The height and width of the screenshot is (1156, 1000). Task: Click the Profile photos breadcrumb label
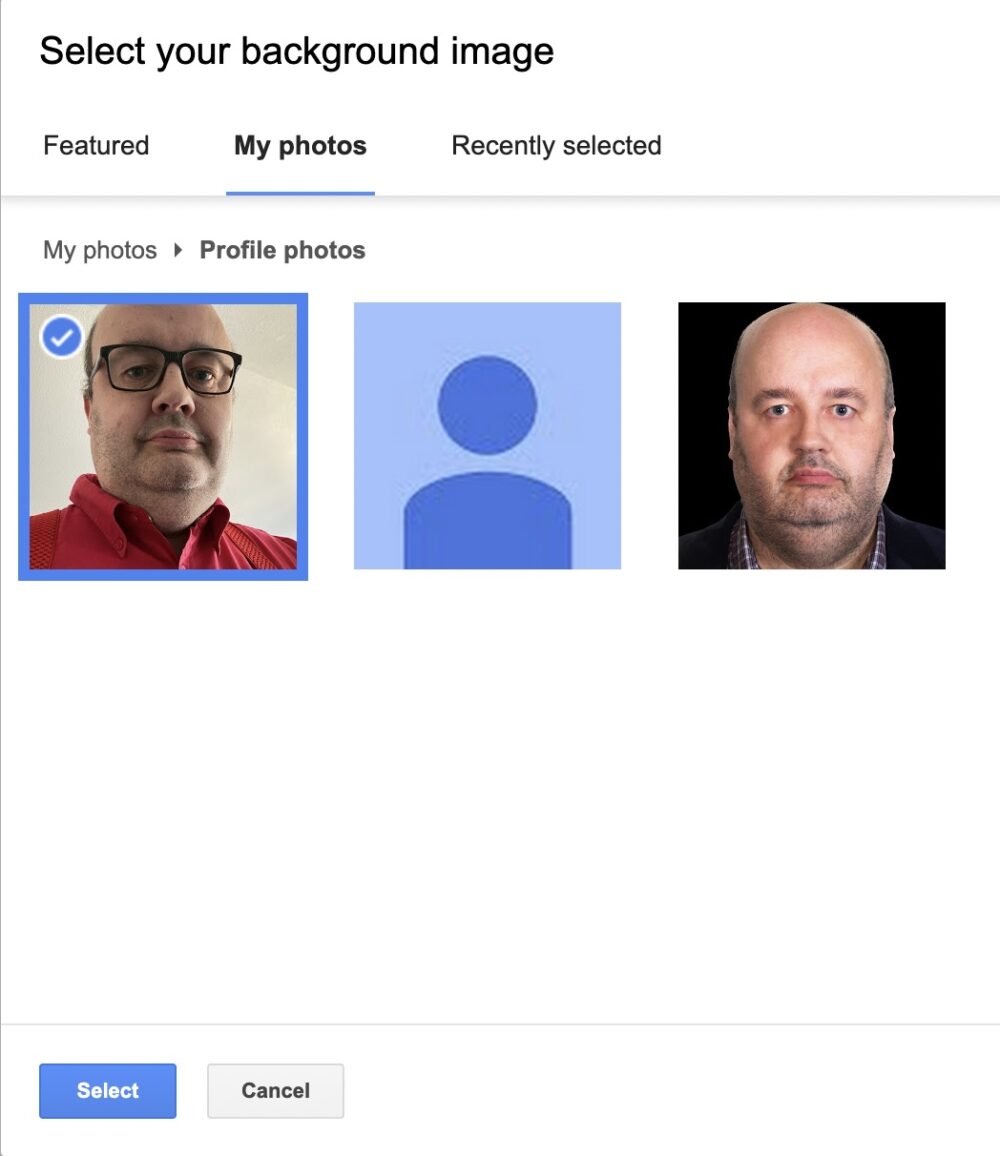click(x=282, y=250)
